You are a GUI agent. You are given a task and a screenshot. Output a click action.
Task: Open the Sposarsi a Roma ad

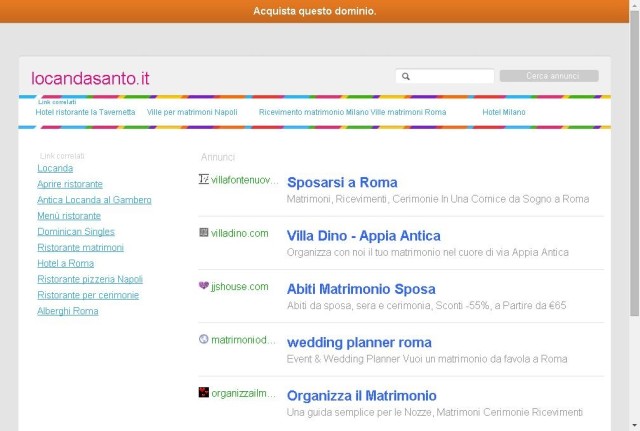pos(342,182)
